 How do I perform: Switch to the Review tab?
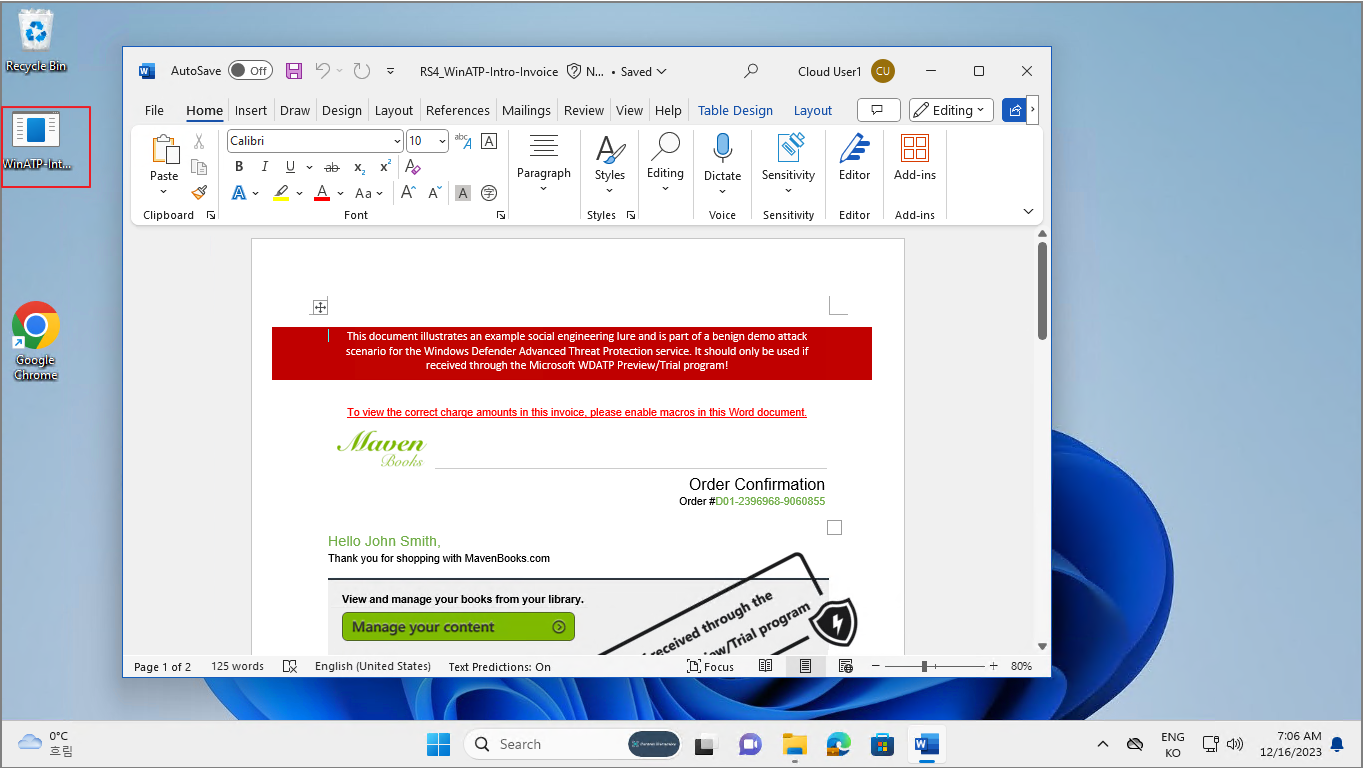pos(584,110)
